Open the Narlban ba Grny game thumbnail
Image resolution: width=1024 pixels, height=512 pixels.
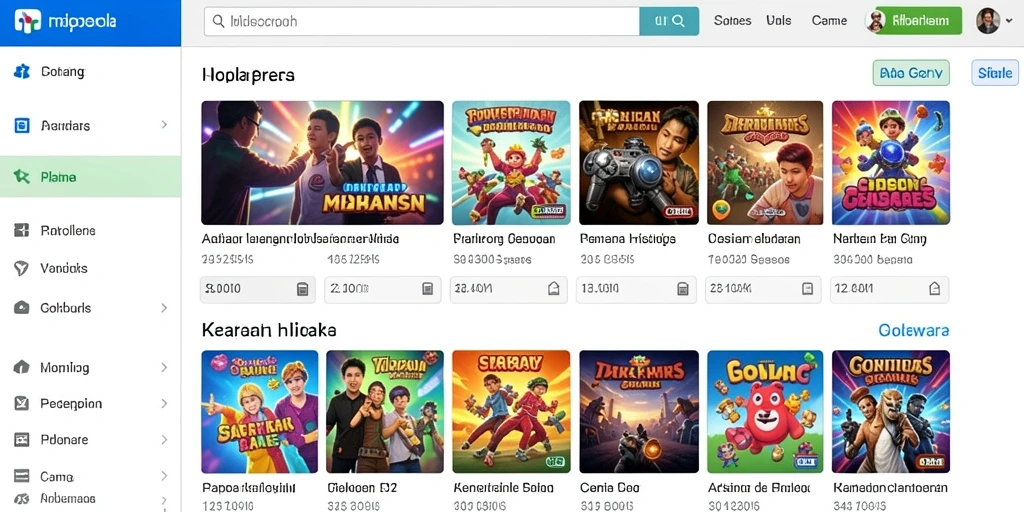(891, 163)
